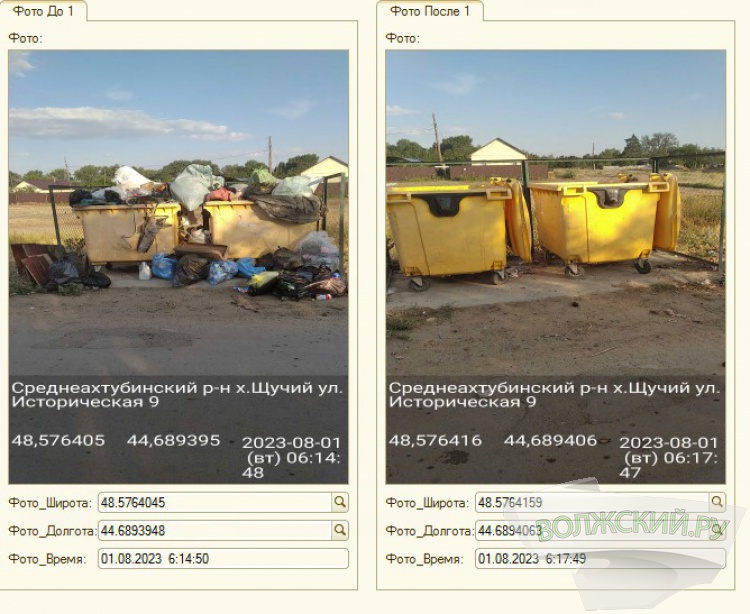Click magnifier icon beside latitude 48.5764045
Image resolution: width=750 pixels, height=614 pixels.
tap(340, 502)
